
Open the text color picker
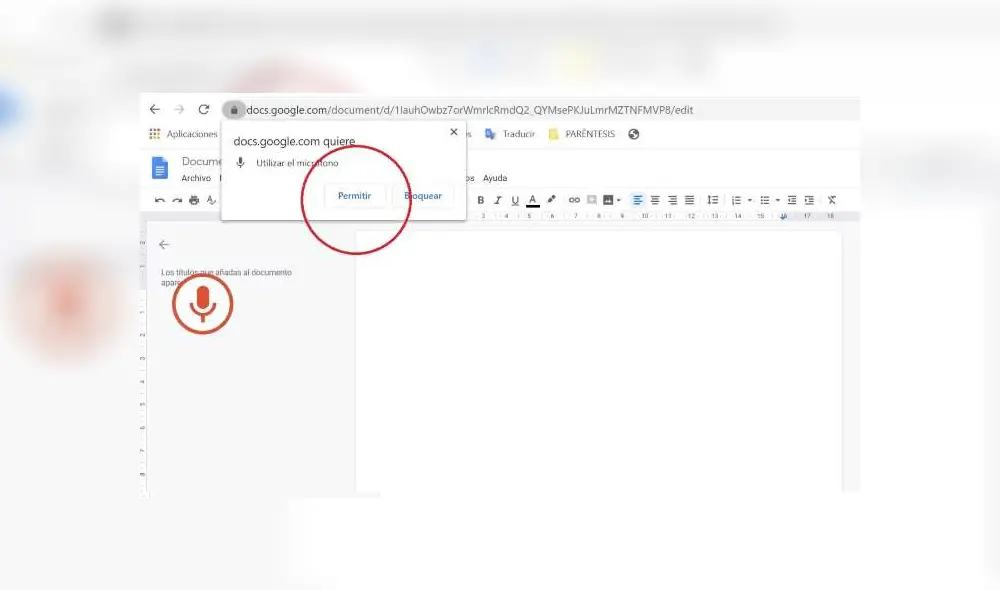[534, 200]
